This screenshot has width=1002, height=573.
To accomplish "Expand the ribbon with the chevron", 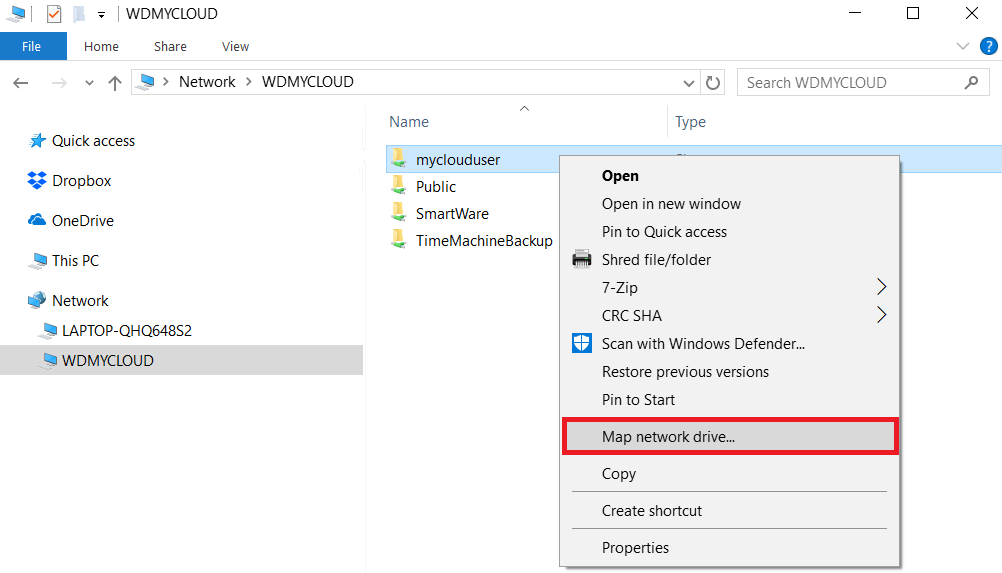I will (962, 46).
